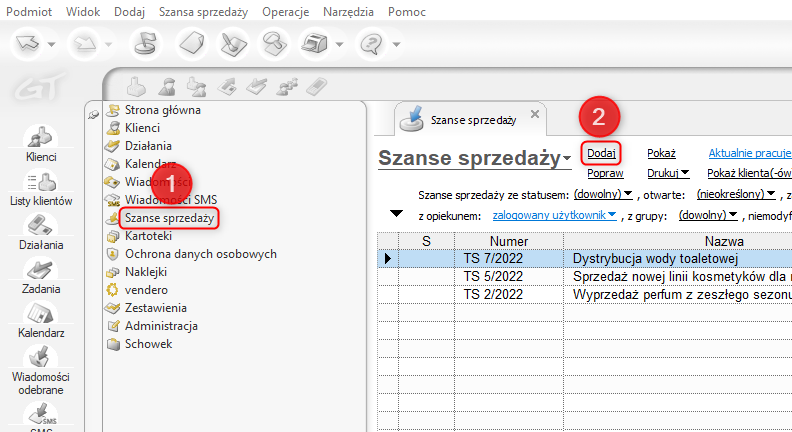Click the mobile phone icon in quick-add strip
Image resolution: width=792 pixels, height=432 pixels.
click(x=317, y=86)
